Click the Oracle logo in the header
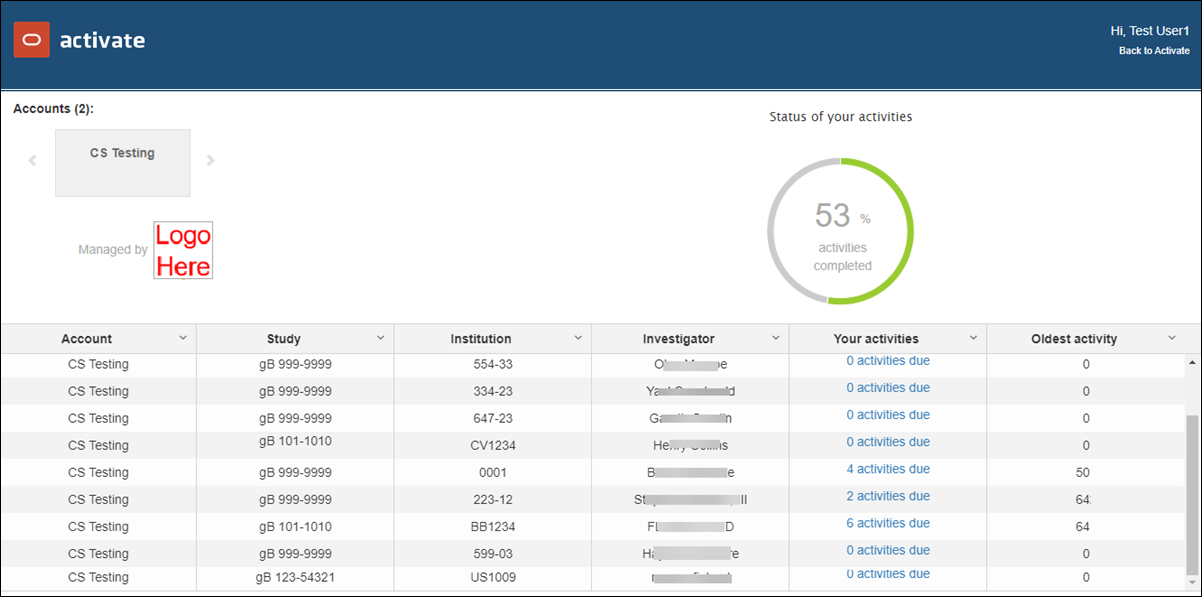The height and width of the screenshot is (597, 1202). tap(30, 39)
